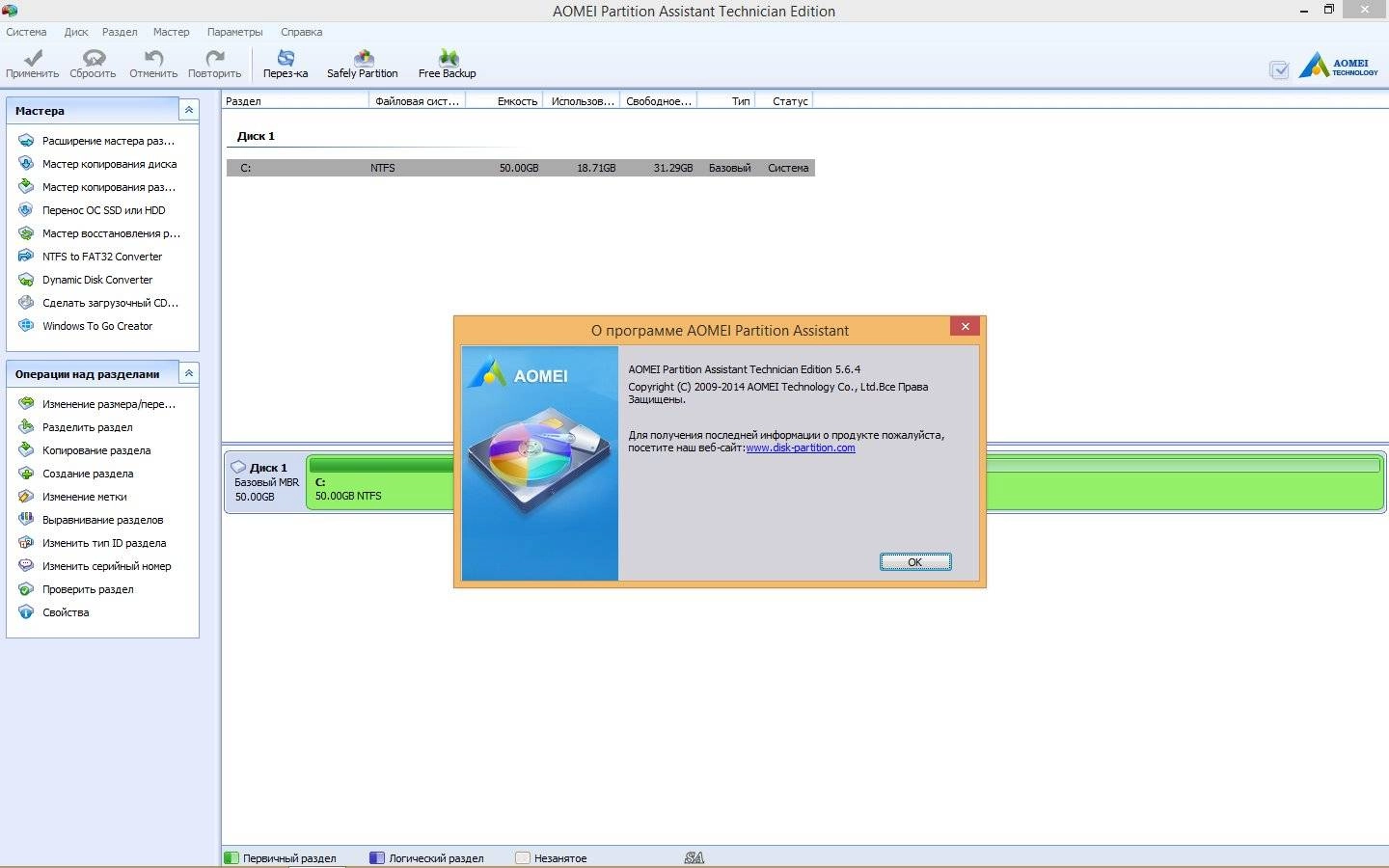
Task: Click the Диск 1 heading in partition list
Action: coord(256,136)
